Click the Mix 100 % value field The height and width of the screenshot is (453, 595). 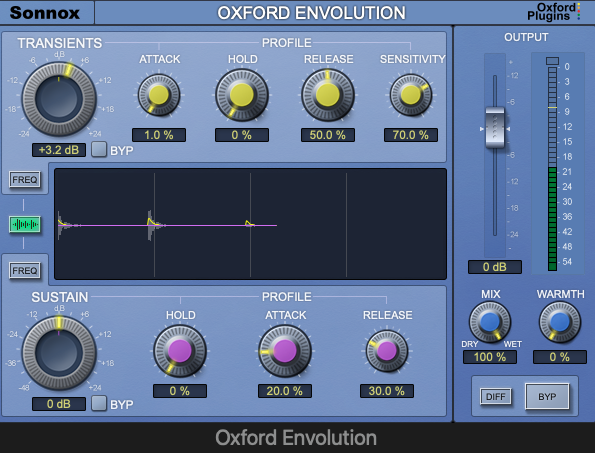point(490,357)
